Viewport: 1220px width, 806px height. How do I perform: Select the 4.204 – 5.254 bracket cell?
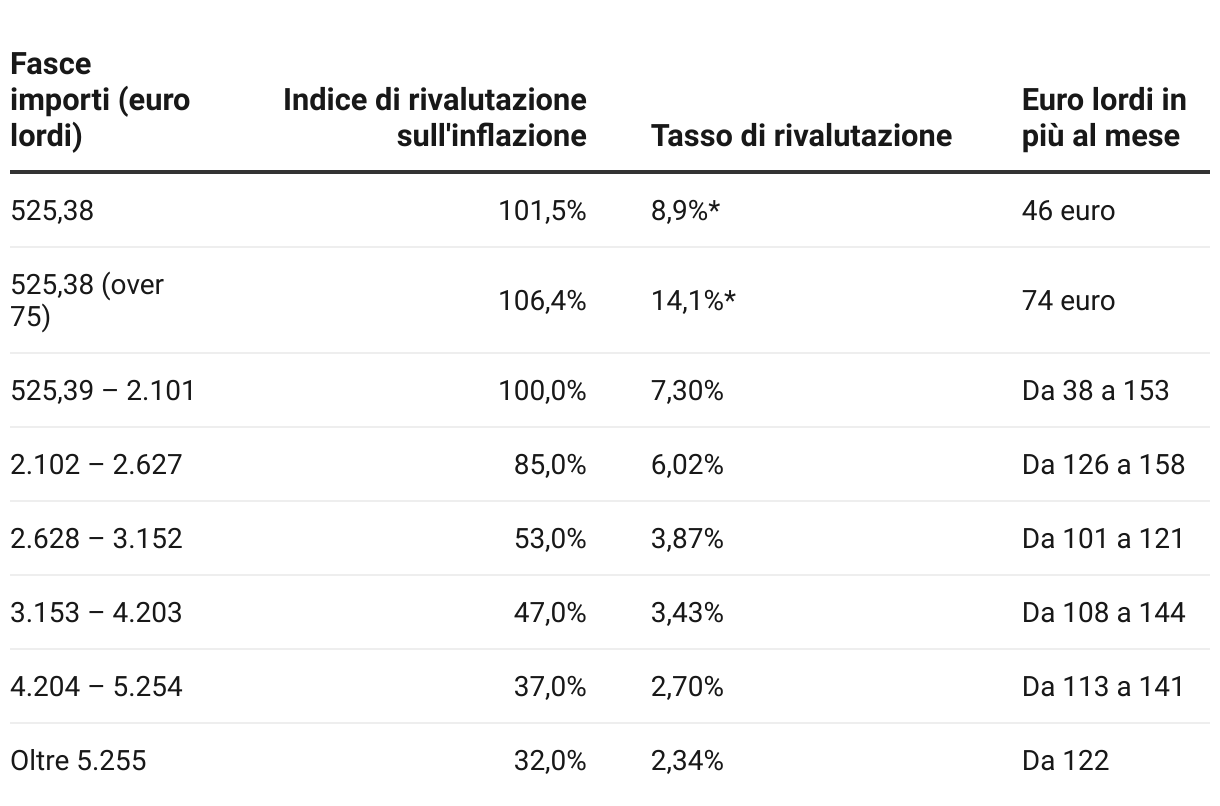(96, 686)
